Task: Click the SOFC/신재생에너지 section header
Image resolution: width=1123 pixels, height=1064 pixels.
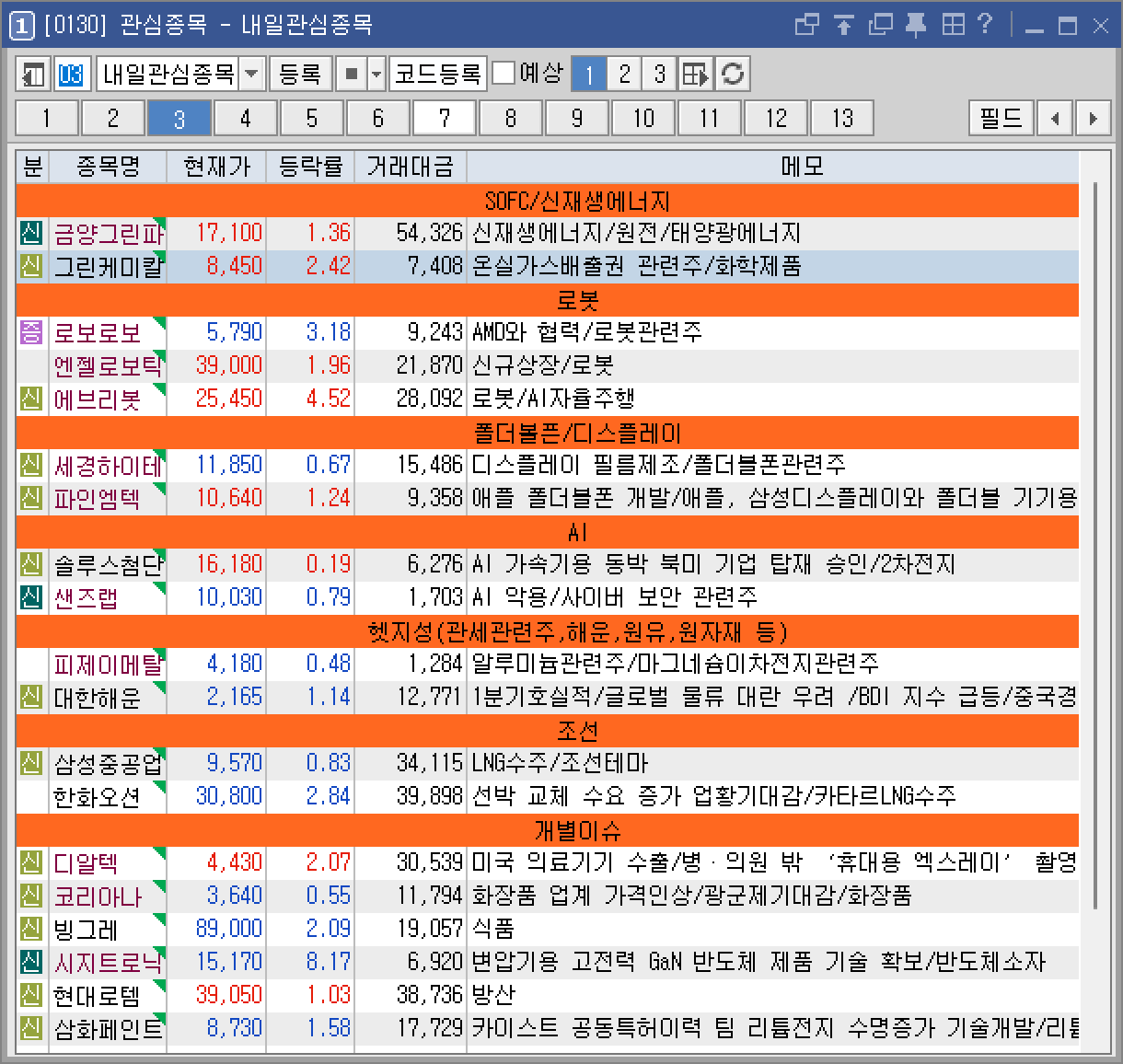Action: click(x=547, y=200)
